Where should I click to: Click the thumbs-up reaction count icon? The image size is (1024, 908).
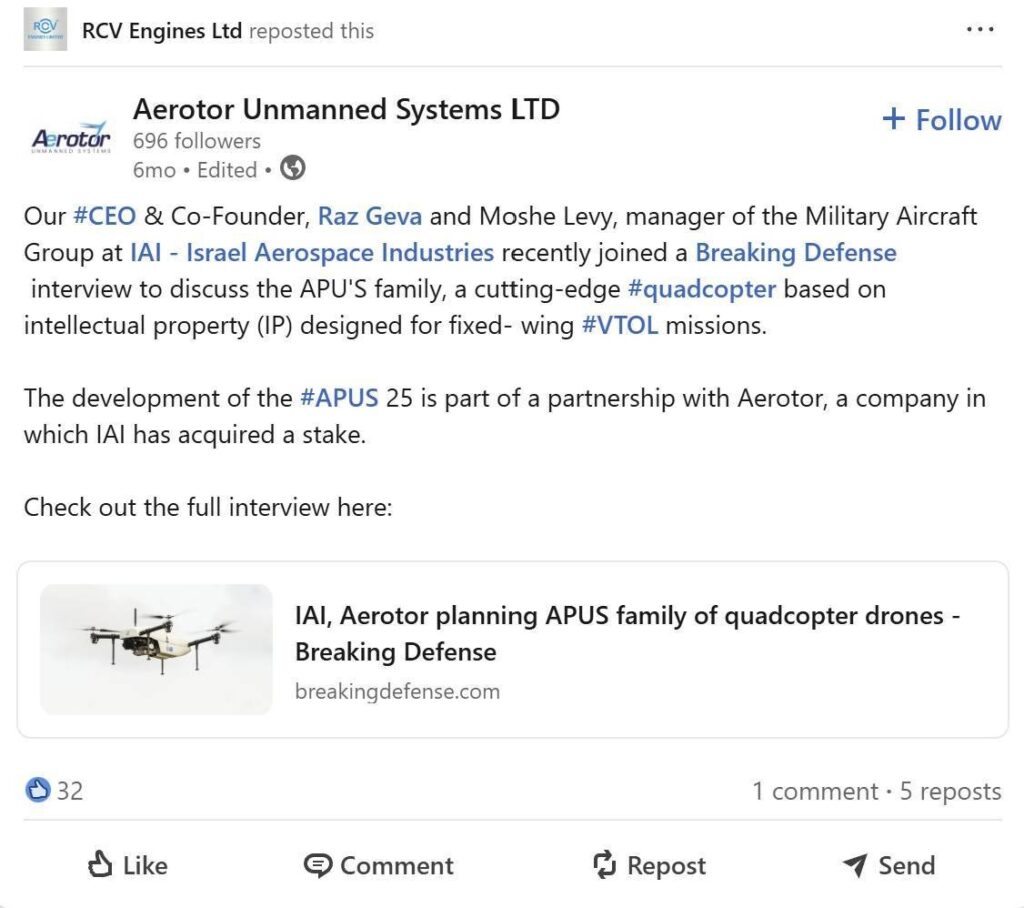tap(37, 791)
